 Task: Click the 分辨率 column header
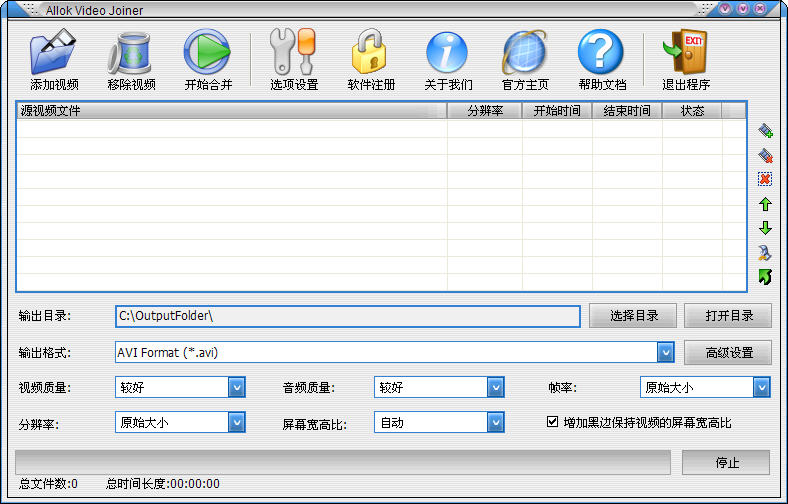[484, 111]
